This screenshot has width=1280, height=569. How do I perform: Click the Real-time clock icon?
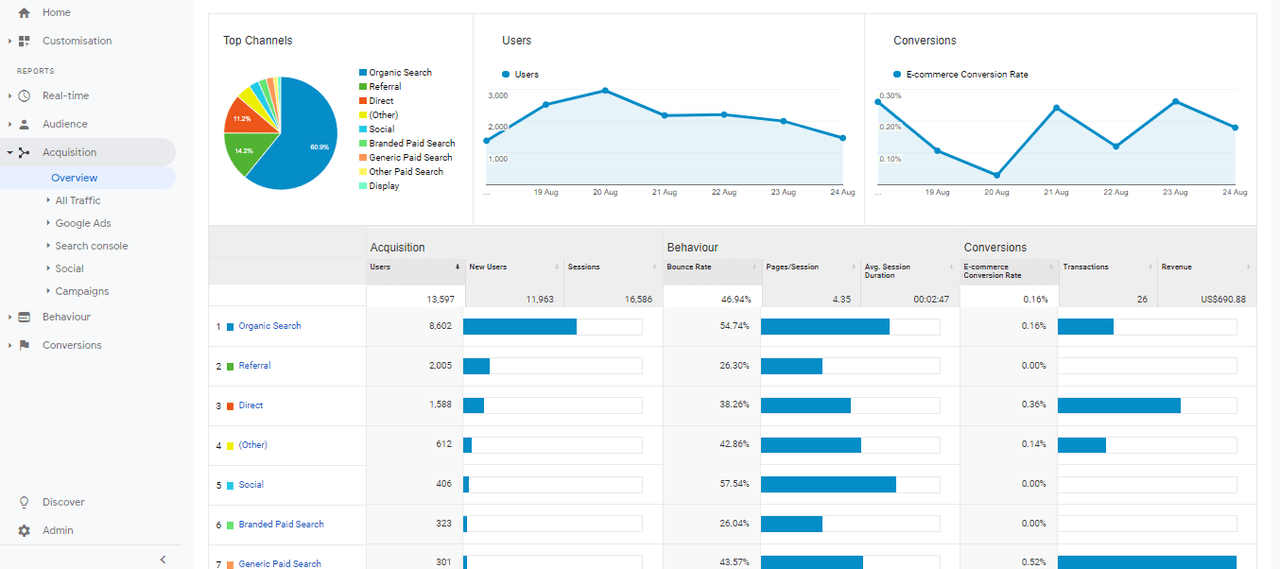(x=24, y=96)
